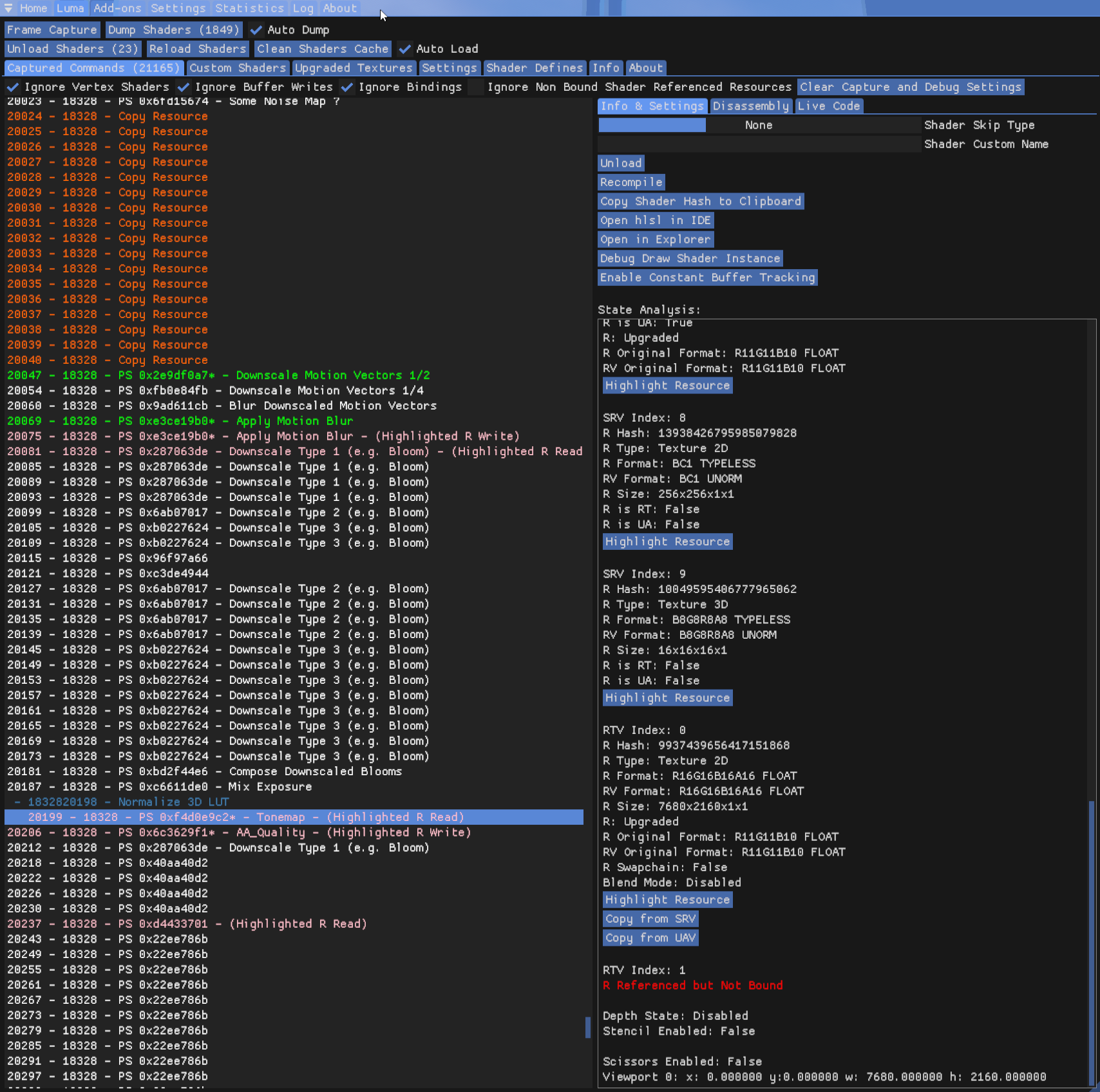Image resolution: width=1100 pixels, height=1092 pixels.
Task: Uncheck Ignore Vertex Shaders
Action: tap(13, 87)
